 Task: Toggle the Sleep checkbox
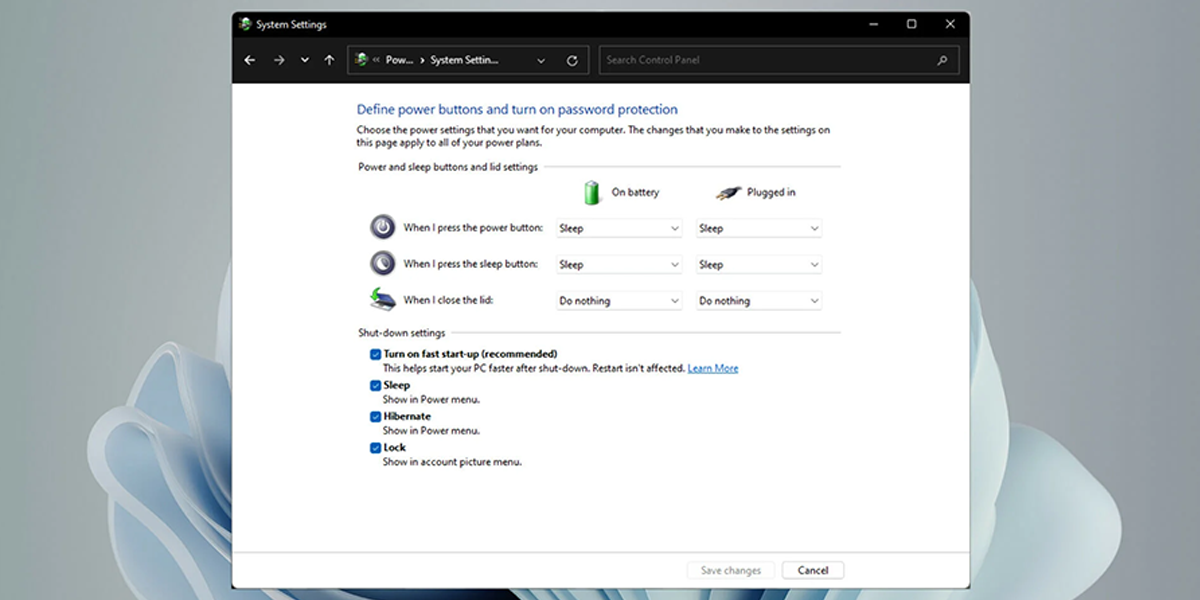coord(375,385)
